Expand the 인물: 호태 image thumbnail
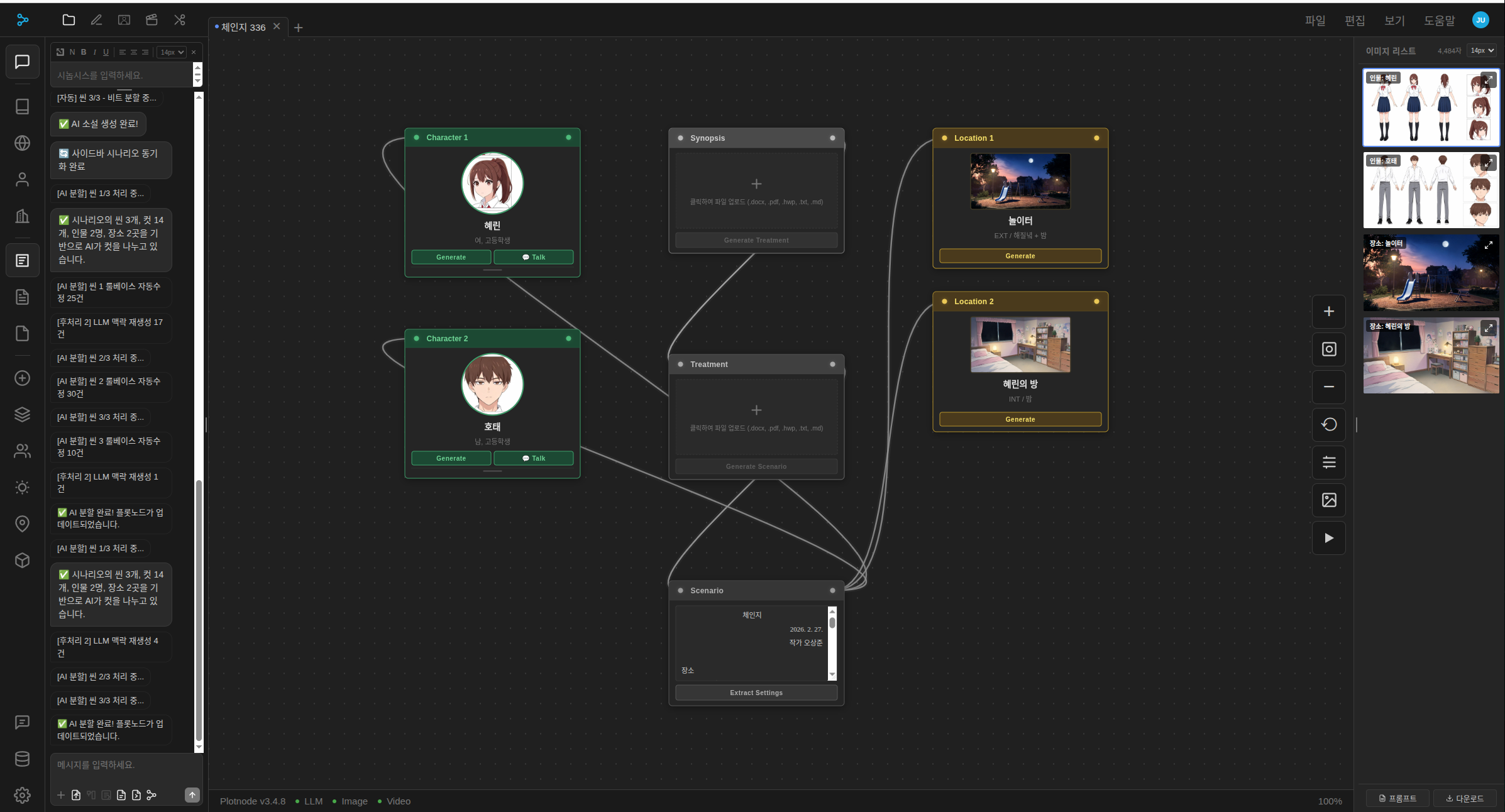The image size is (1505, 812). 1488,163
